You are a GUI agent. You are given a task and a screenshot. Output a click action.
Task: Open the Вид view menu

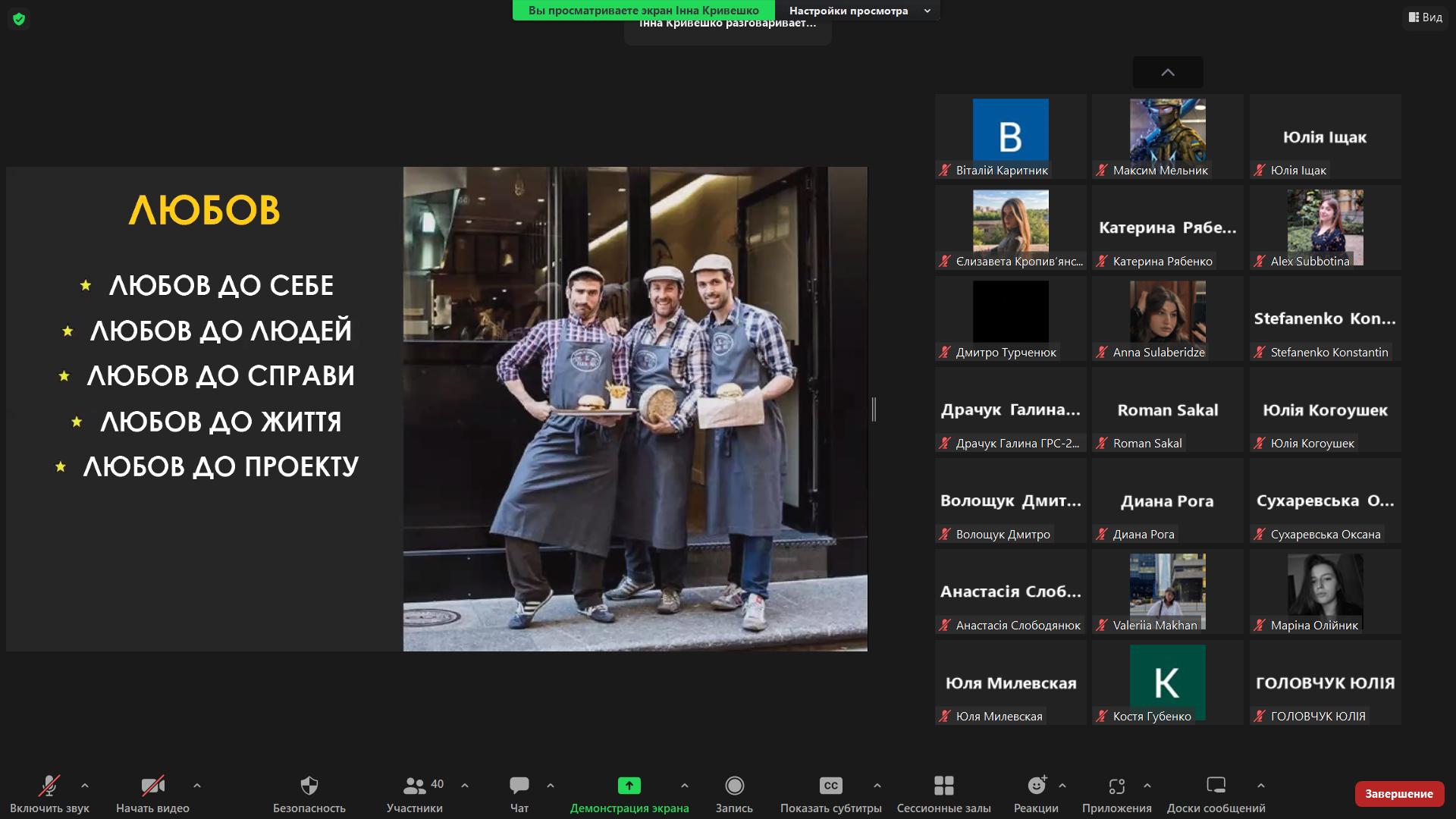coord(1425,17)
